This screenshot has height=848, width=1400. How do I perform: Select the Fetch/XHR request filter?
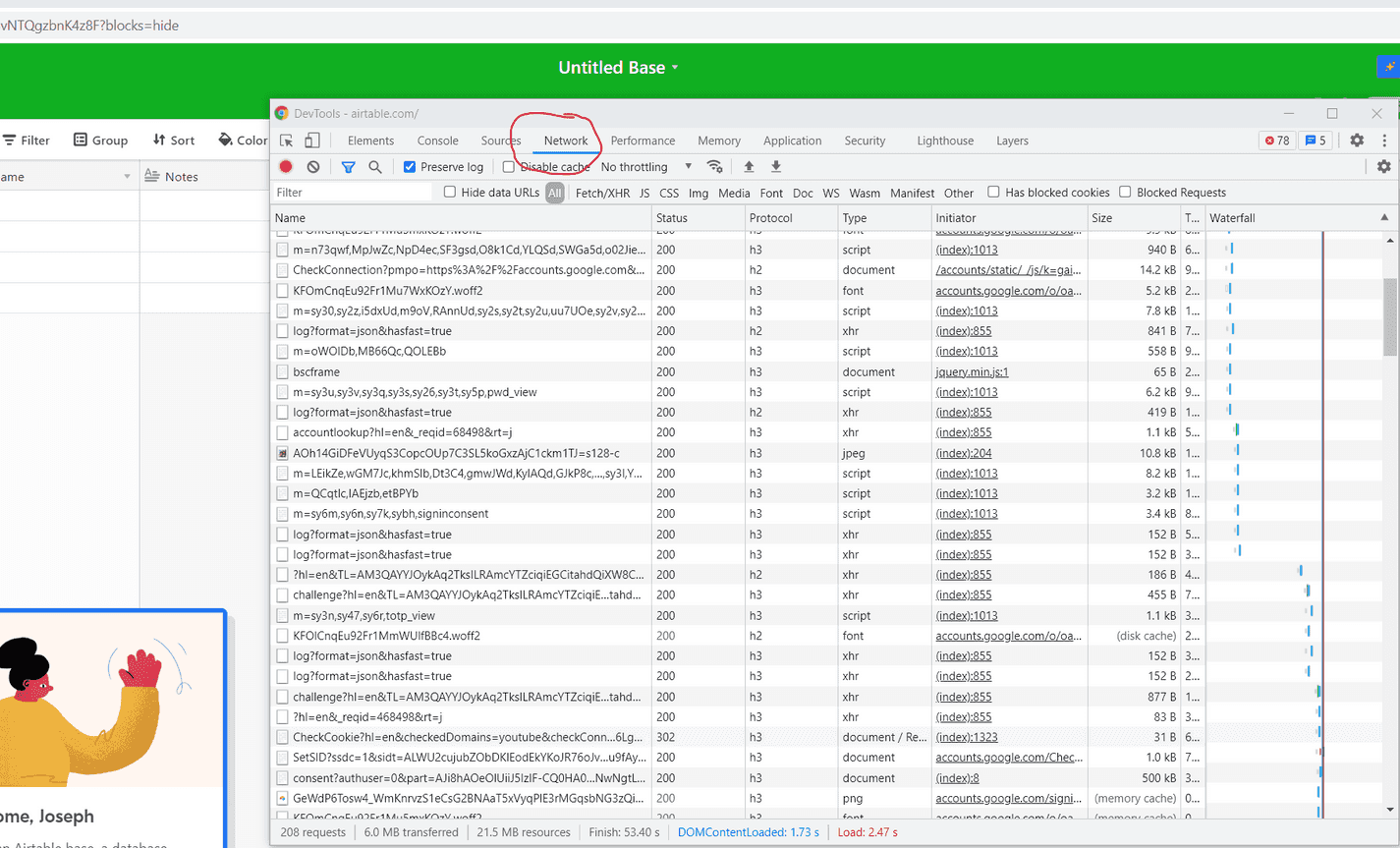tap(602, 192)
